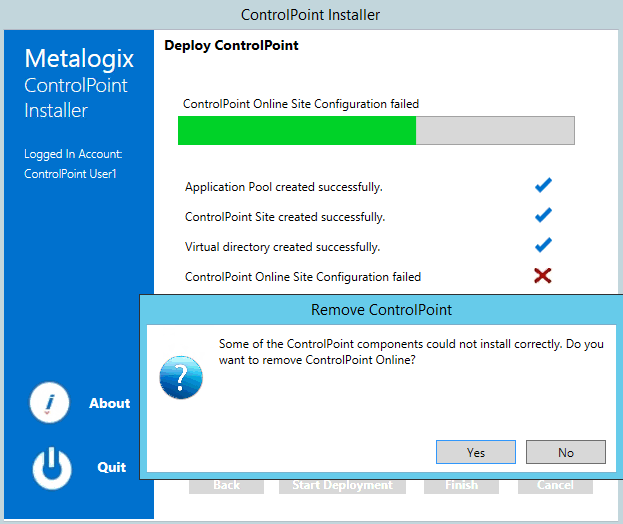
Task: Click the Remove ControlPoint dialog title bar
Action: coord(381,310)
